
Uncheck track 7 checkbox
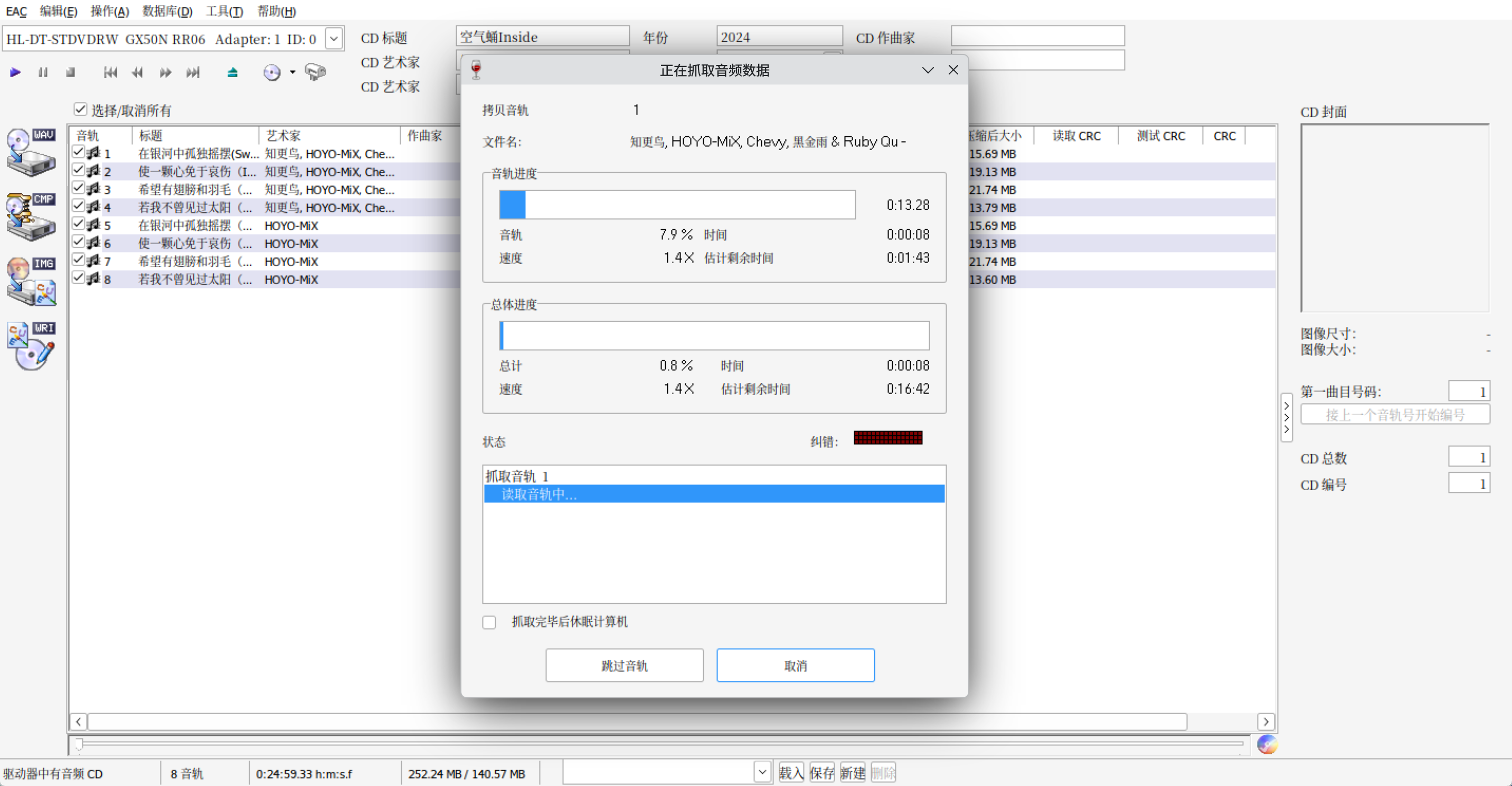pyautogui.click(x=78, y=260)
